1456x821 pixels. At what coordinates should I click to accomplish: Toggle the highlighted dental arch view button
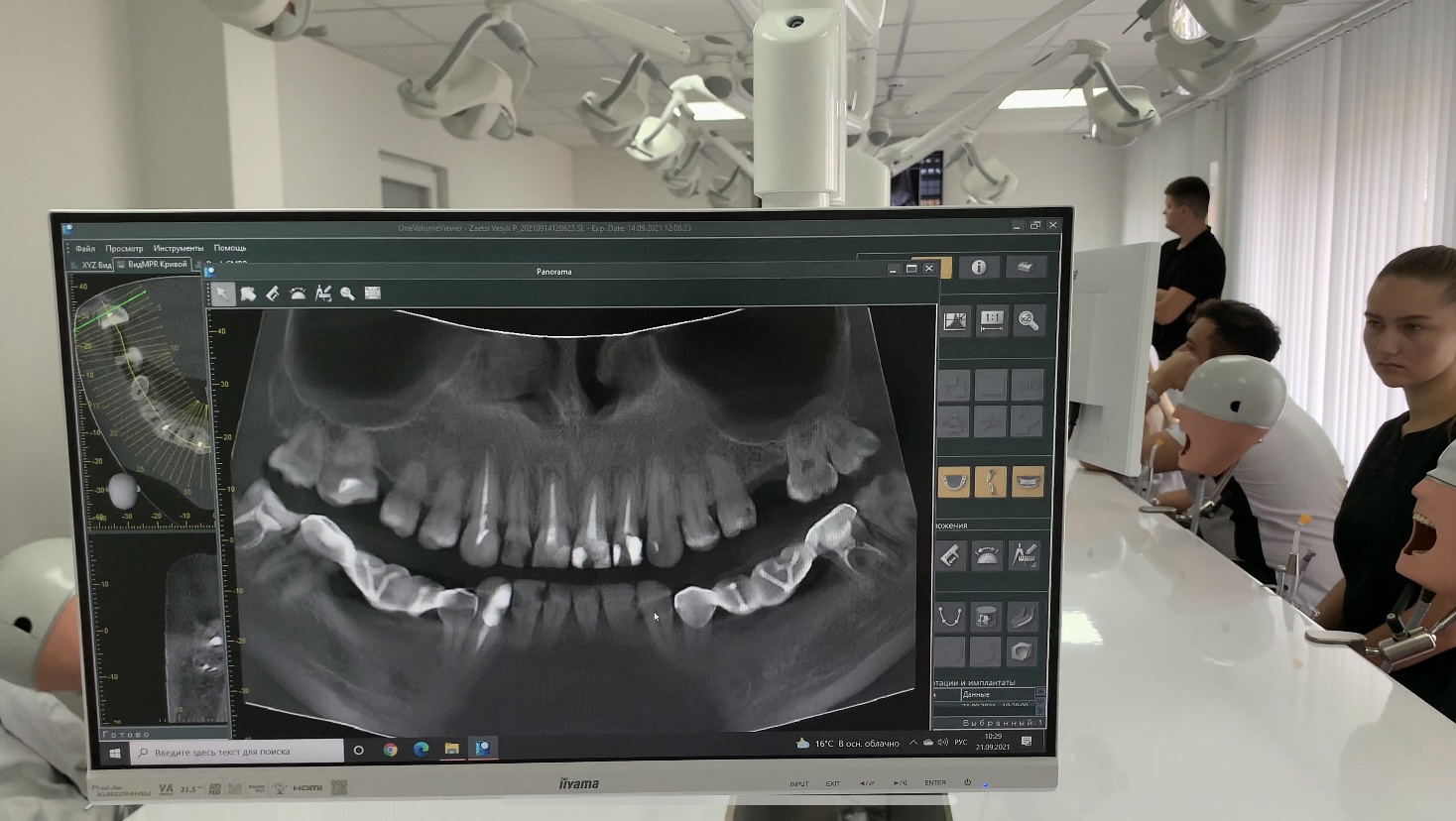[954, 482]
